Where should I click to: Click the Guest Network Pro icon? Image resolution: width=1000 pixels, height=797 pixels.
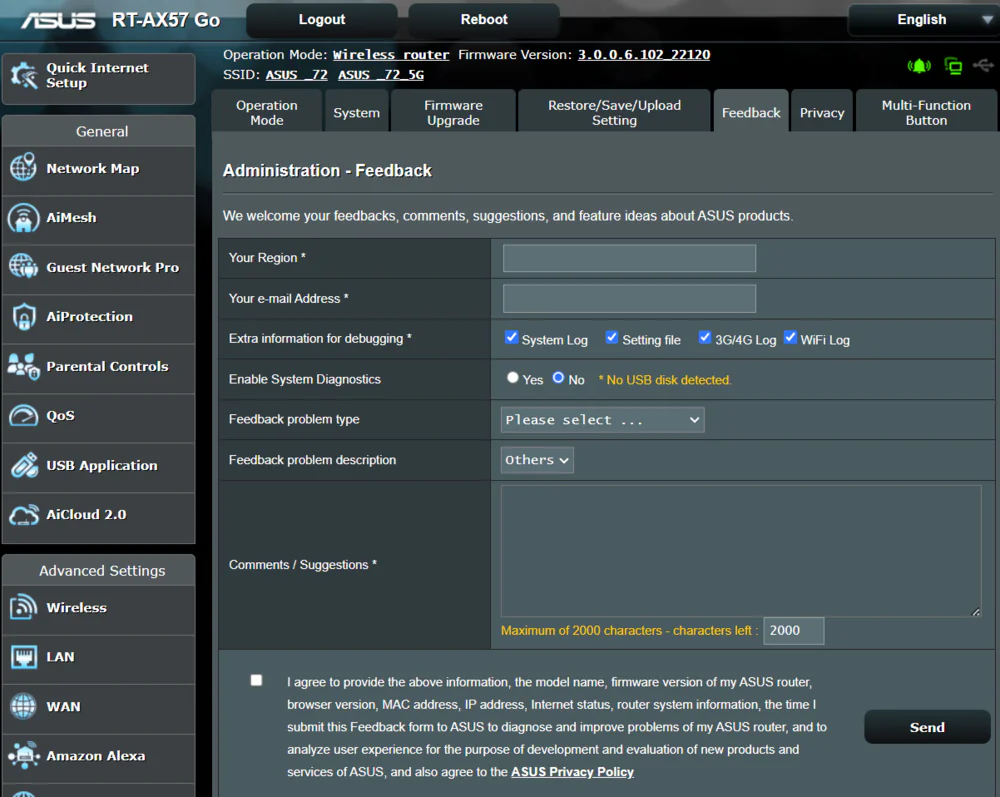pos(24,267)
